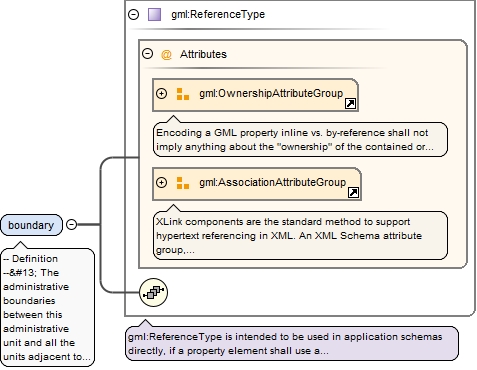This screenshot has width=477, height=370.
Task: Select gml:OwnershipAttributeGroup label text
Action: coord(271,93)
